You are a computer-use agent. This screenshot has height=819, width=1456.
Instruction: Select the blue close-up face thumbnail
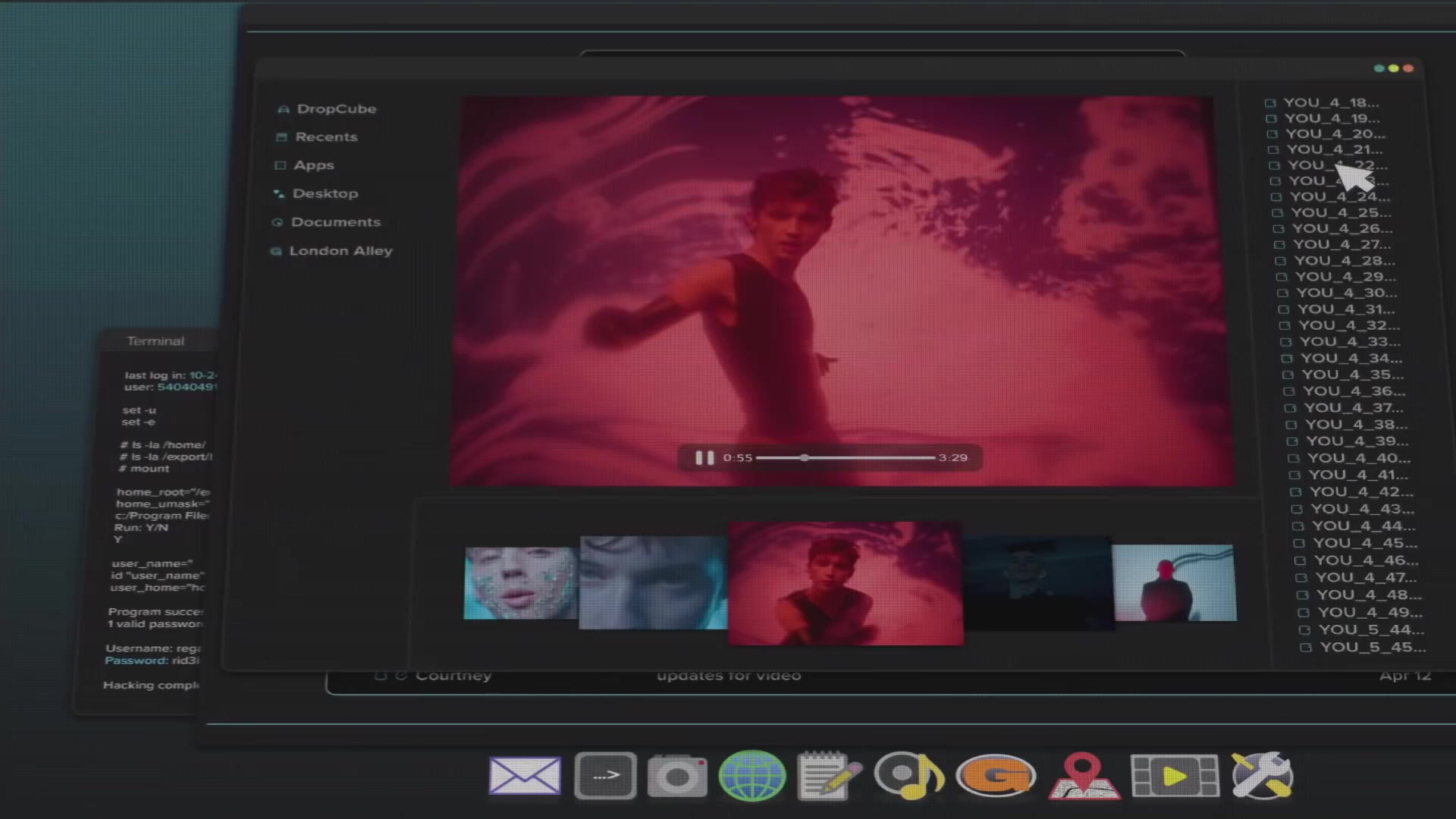coord(653,582)
